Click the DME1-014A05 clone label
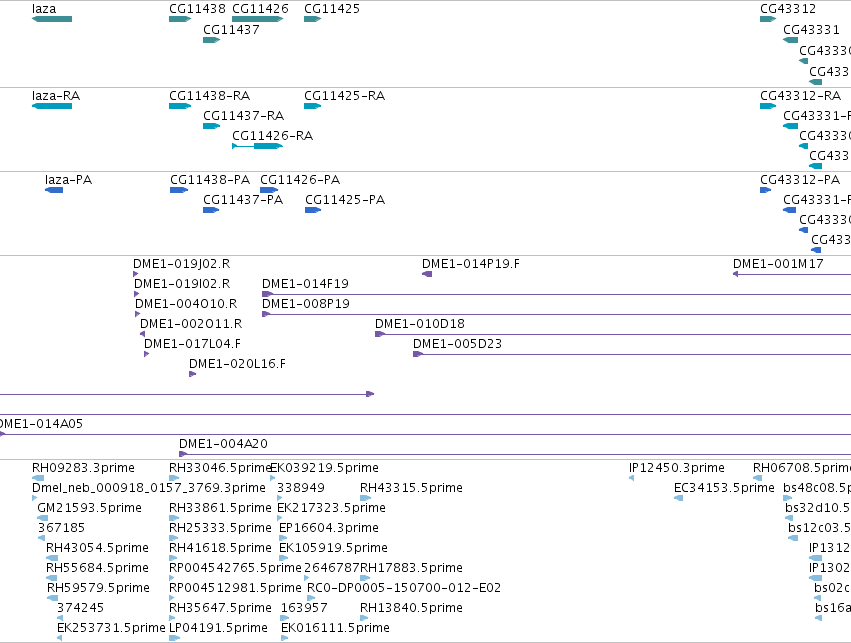This screenshot has height=643, width=851. click(41, 424)
